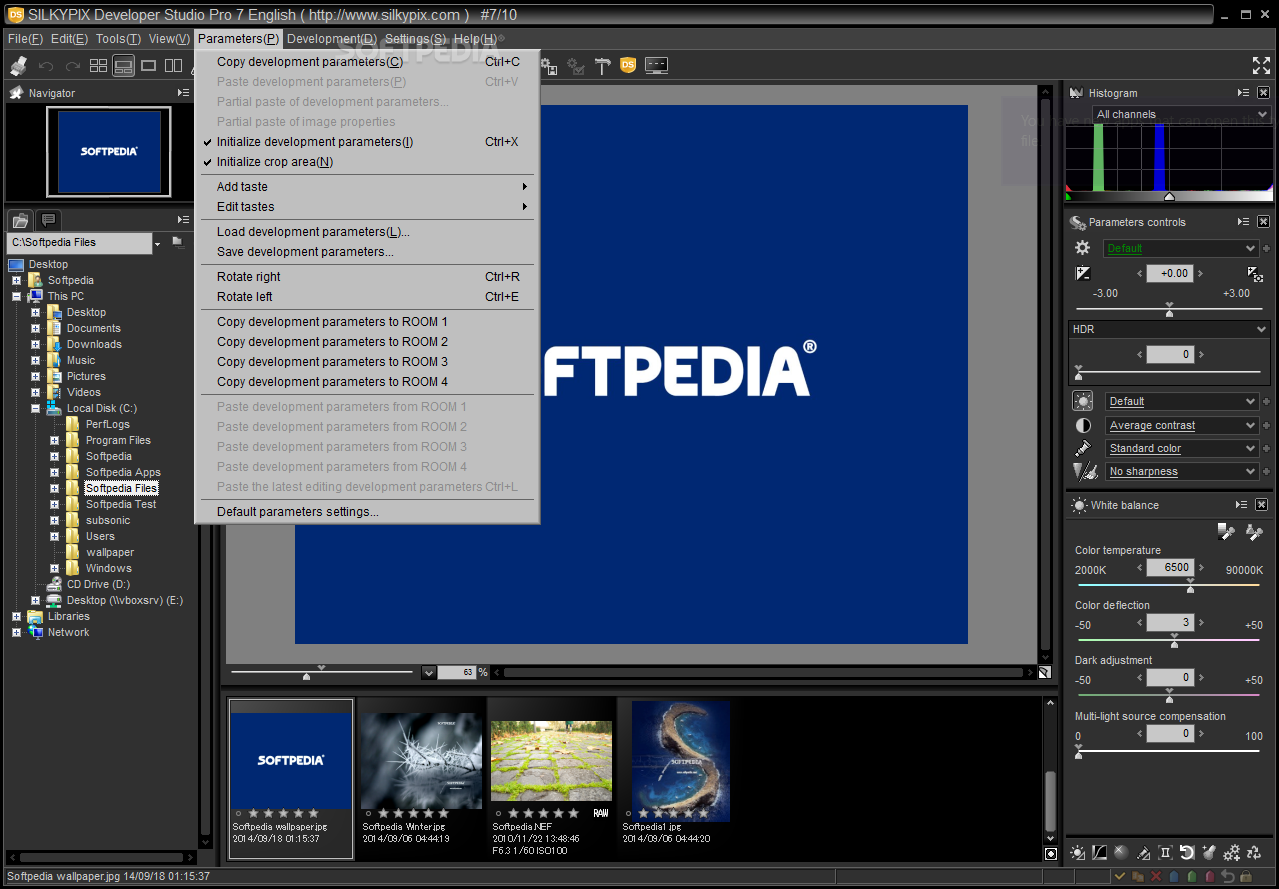Close the Histogram panel
This screenshot has height=889, width=1279.
1263,93
